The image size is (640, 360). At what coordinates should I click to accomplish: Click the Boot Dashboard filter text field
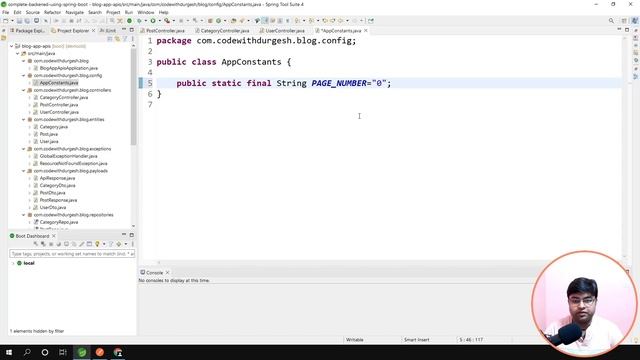[x=72, y=254]
